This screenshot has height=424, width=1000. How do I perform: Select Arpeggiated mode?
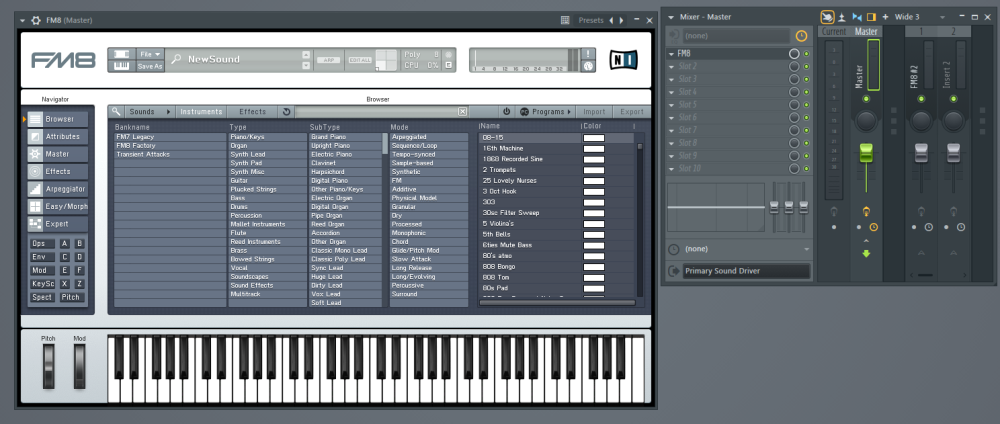pyautogui.click(x=429, y=136)
